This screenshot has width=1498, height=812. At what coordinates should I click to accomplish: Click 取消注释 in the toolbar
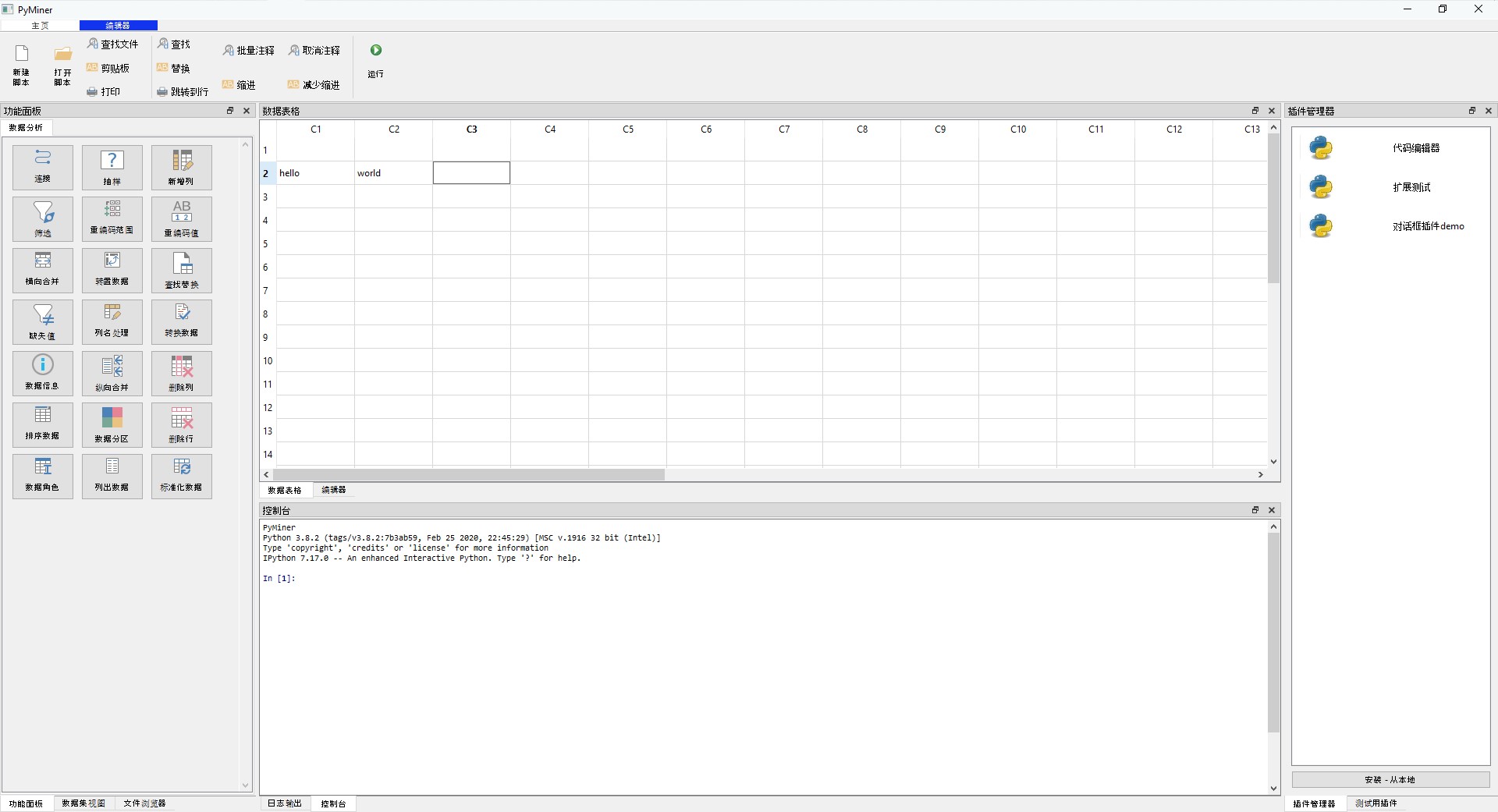click(314, 51)
